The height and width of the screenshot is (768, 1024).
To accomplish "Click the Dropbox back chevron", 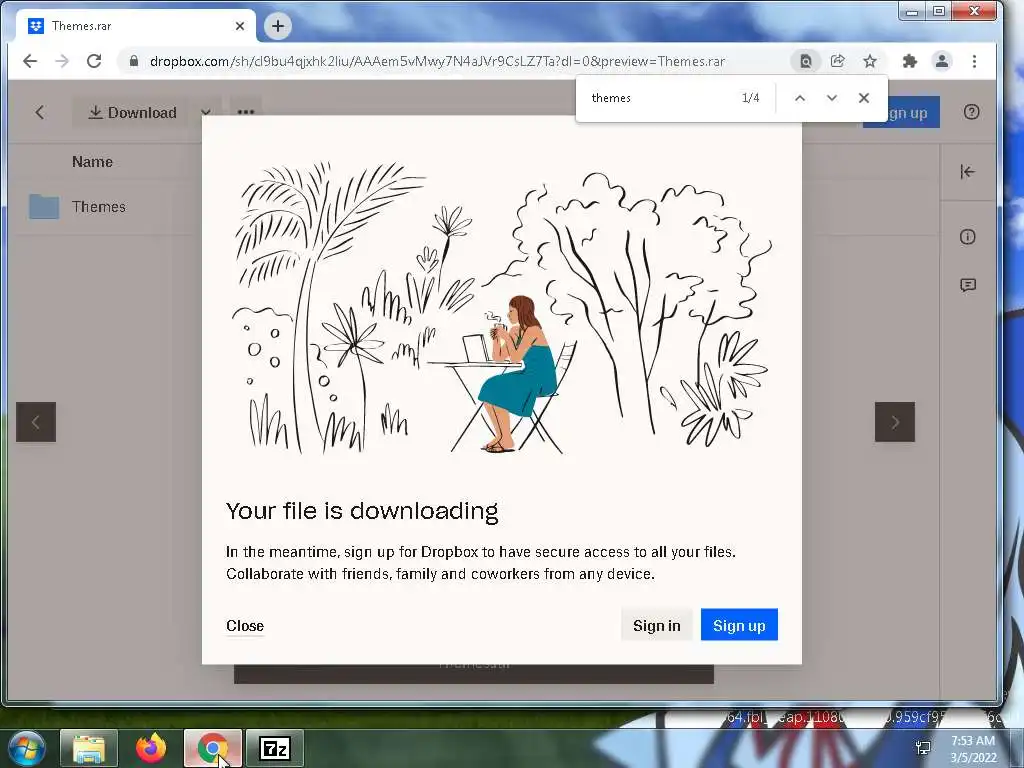I will 39,112.
